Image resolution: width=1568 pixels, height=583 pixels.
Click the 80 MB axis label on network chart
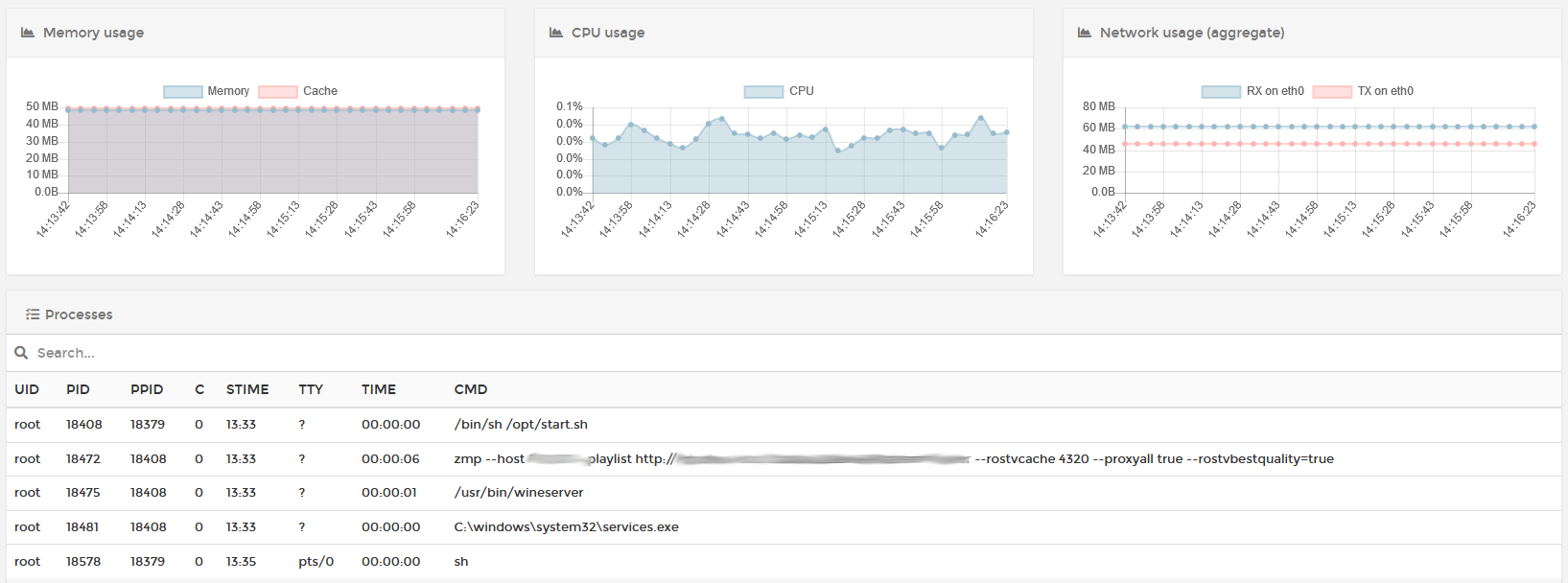click(1099, 106)
